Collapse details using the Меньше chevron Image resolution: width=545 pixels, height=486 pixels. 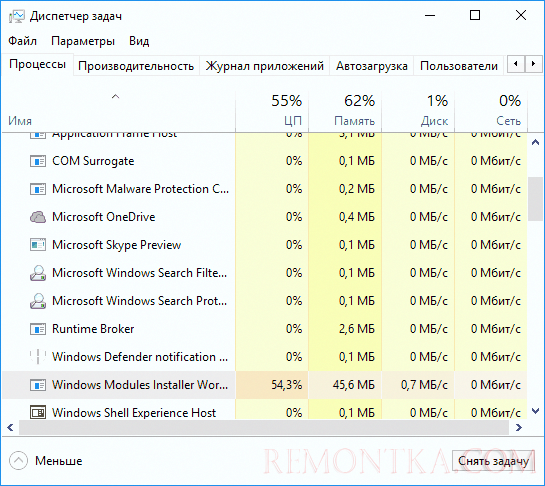click(18, 461)
